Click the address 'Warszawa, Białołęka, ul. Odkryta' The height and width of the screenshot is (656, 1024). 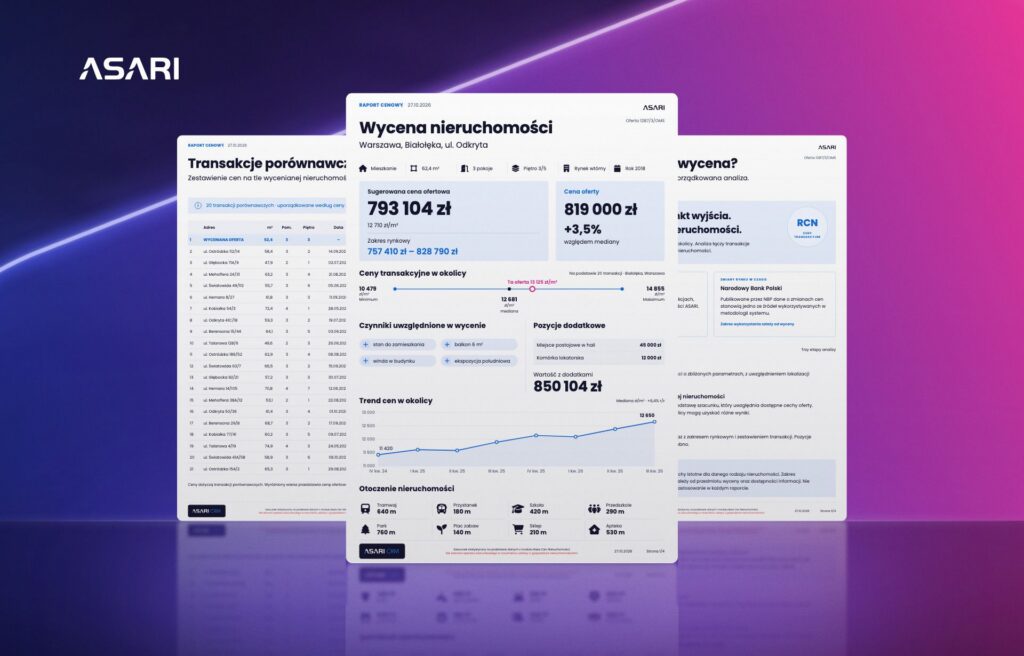(x=423, y=145)
